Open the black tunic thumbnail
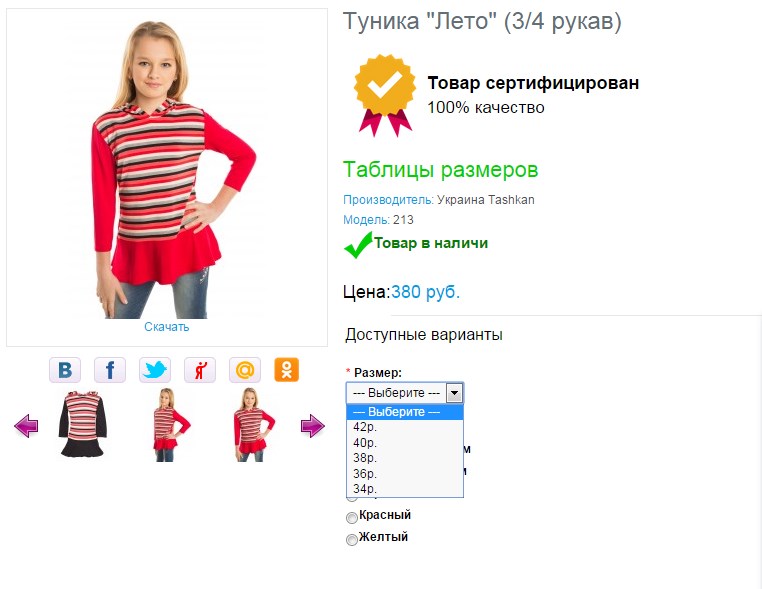Viewport: 762px width, 589px height. (82, 424)
